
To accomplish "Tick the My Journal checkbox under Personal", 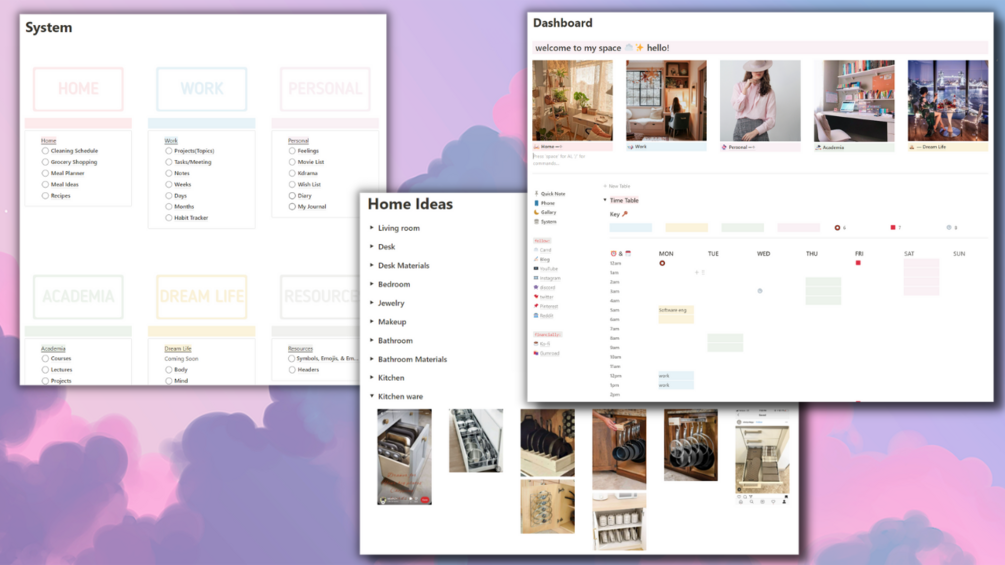I will pyautogui.click(x=292, y=206).
